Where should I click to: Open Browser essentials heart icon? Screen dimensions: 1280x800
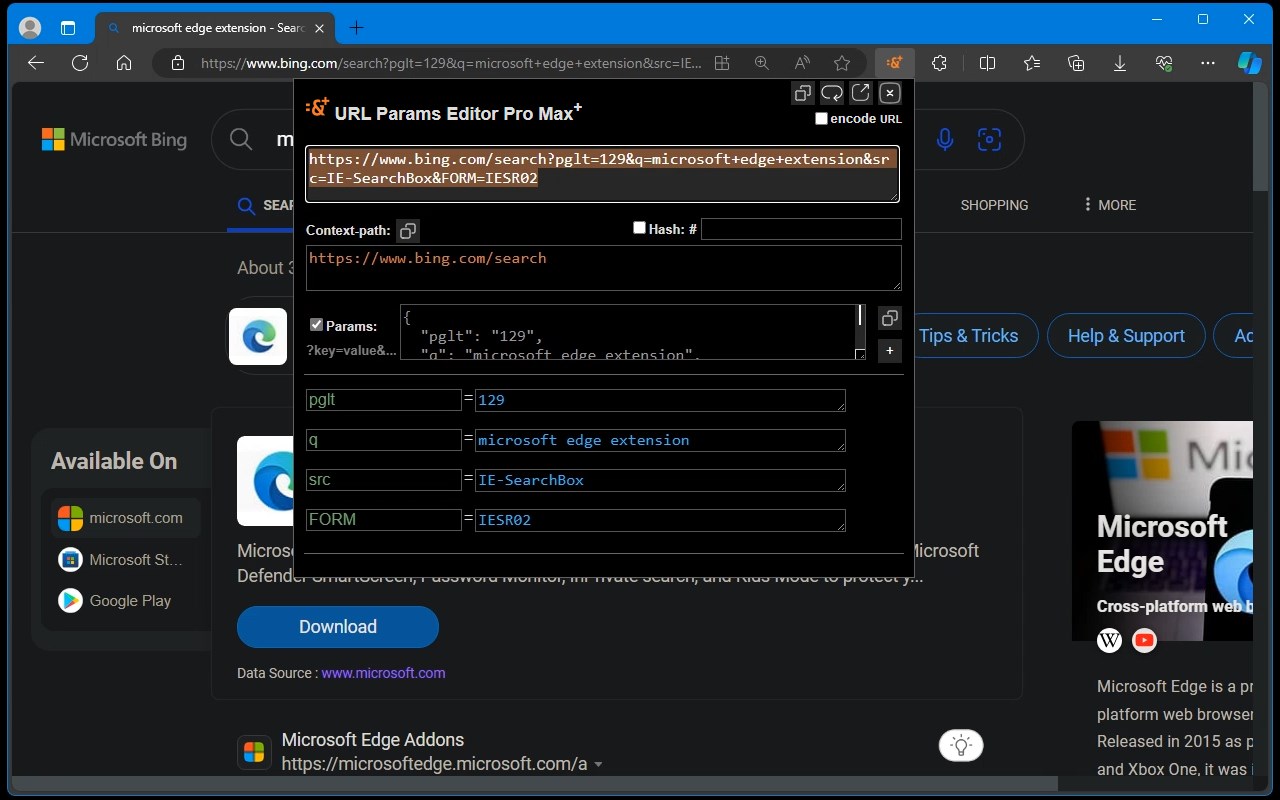[1164, 63]
